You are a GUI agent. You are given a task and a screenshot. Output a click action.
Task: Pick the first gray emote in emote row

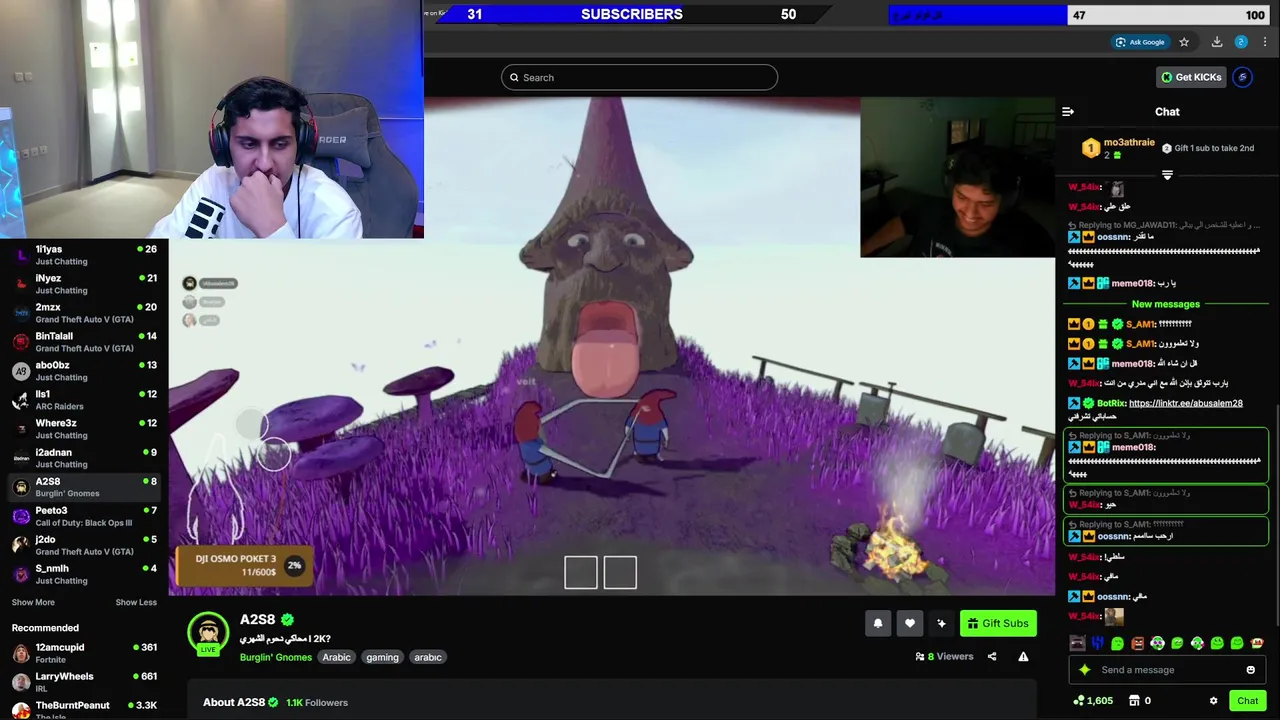click(x=1077, y=643)
